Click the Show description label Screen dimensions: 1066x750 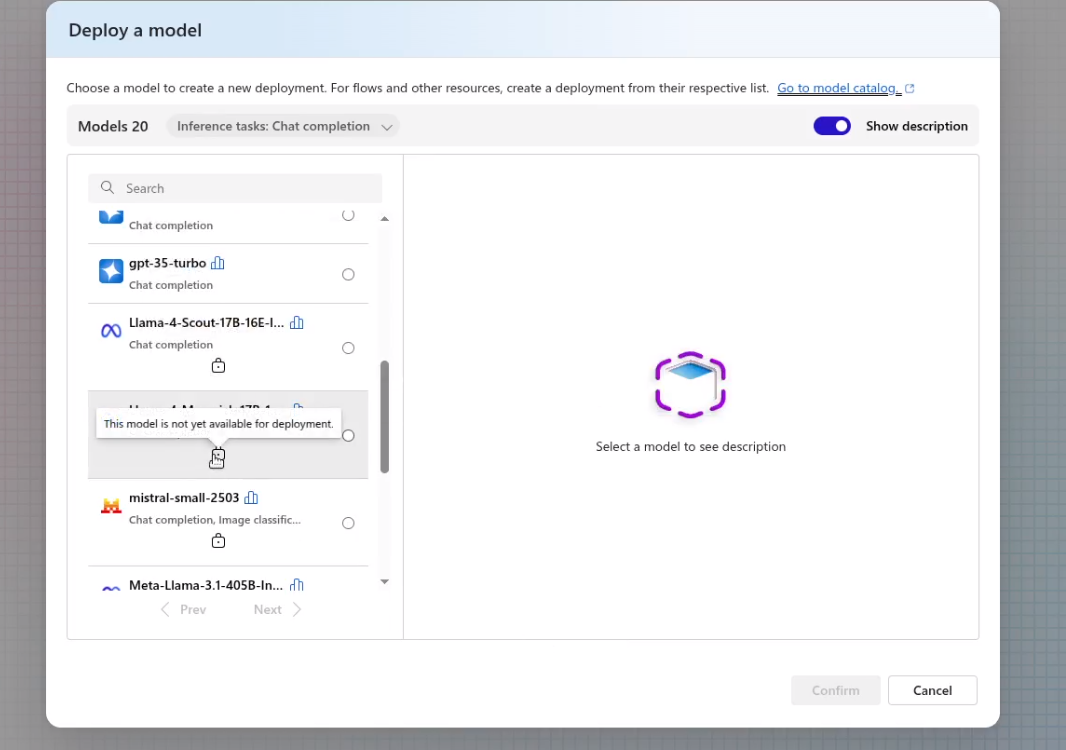(x=916, y=126)
